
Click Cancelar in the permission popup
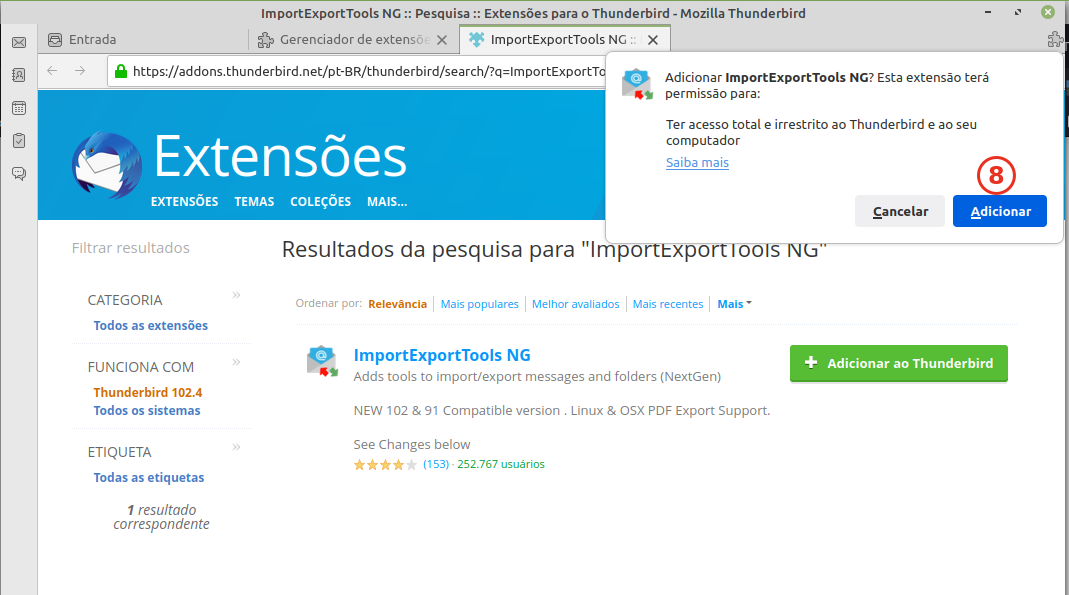click(900, 211)
